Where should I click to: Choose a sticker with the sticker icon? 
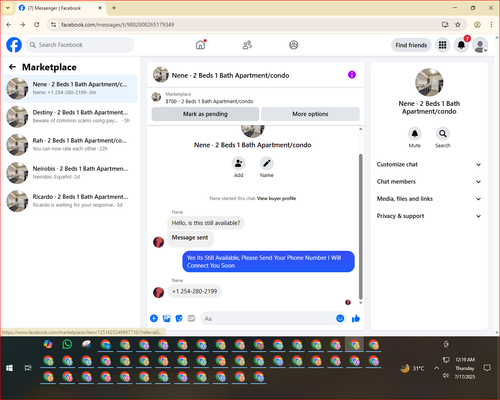point(179,318)
